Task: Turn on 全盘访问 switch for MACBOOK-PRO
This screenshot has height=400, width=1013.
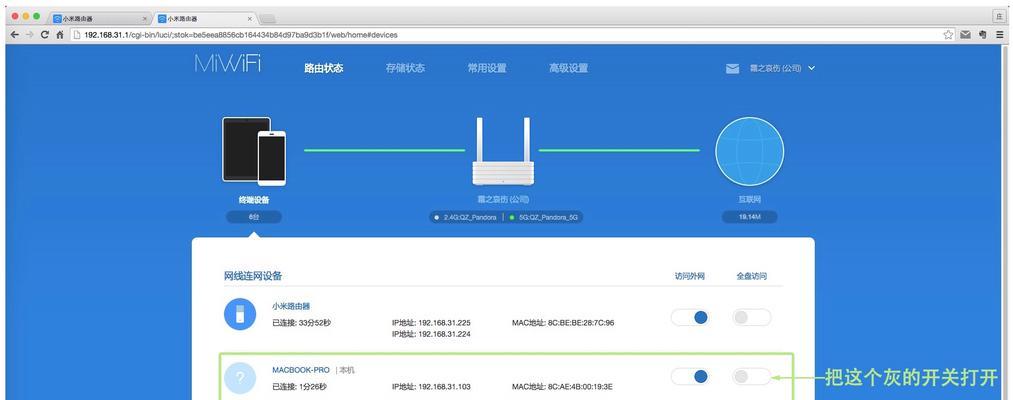Action: click(751, 376)
